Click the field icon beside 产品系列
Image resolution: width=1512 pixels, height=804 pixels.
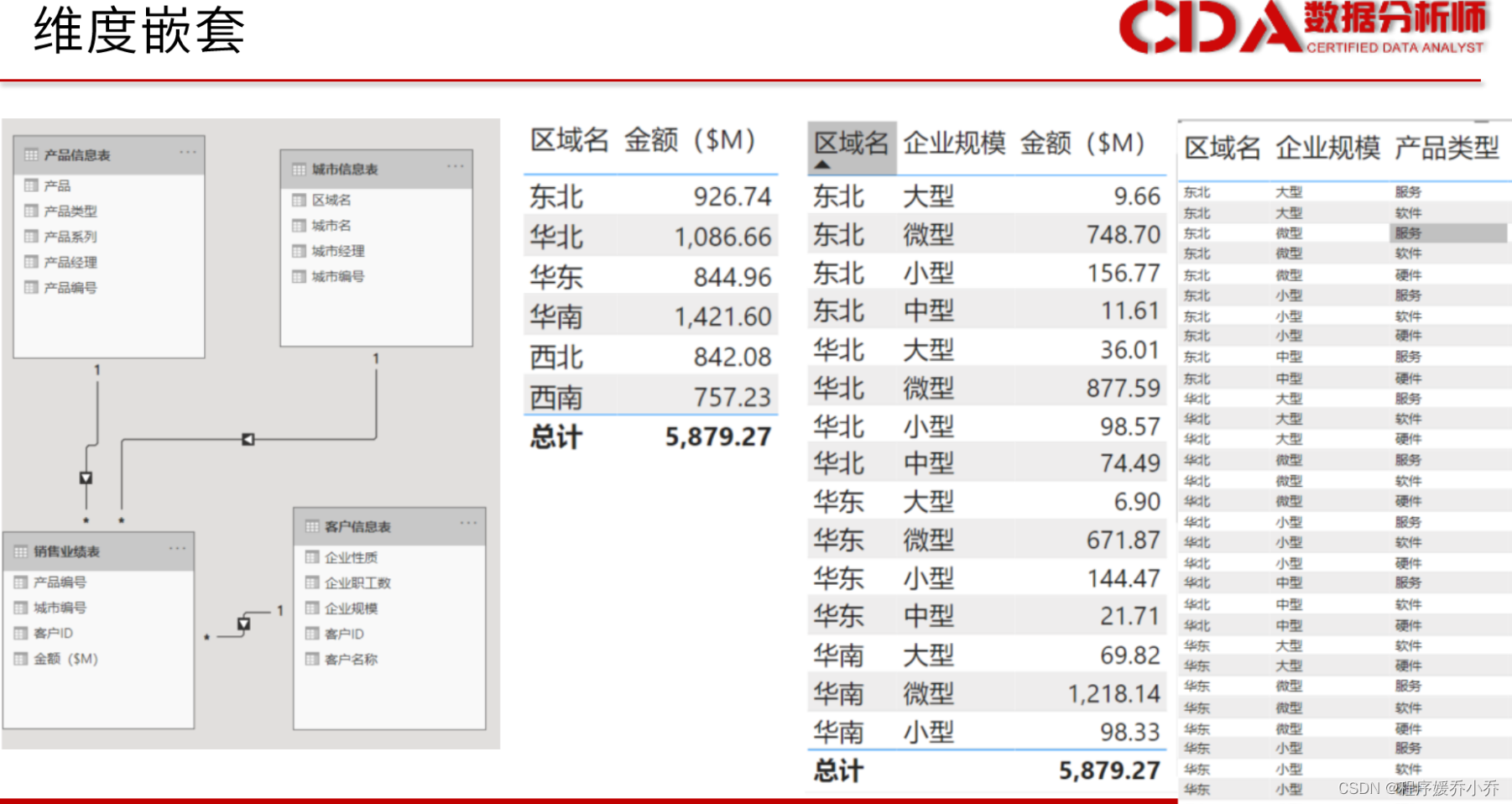pos(31,237)
